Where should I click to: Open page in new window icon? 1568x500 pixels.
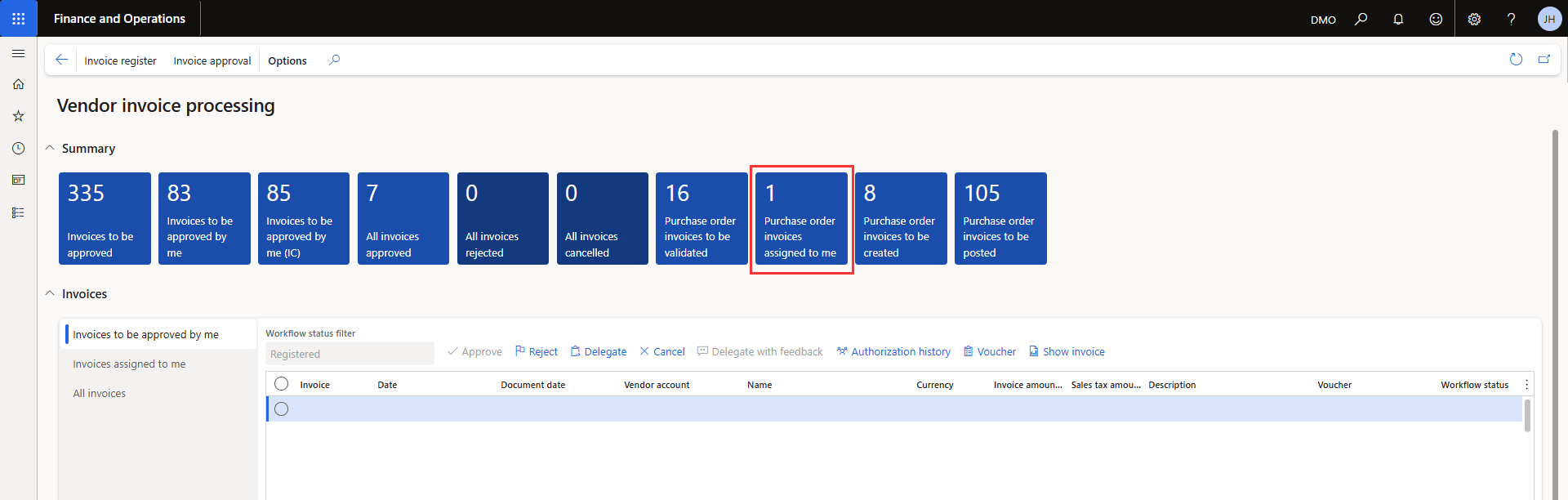1544,60
